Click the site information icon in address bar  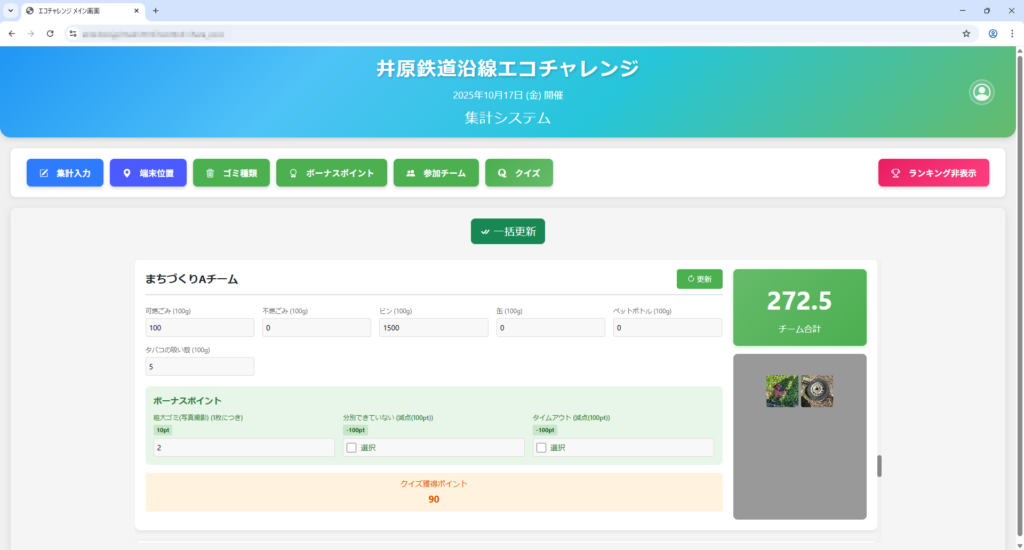coord(73,33)
